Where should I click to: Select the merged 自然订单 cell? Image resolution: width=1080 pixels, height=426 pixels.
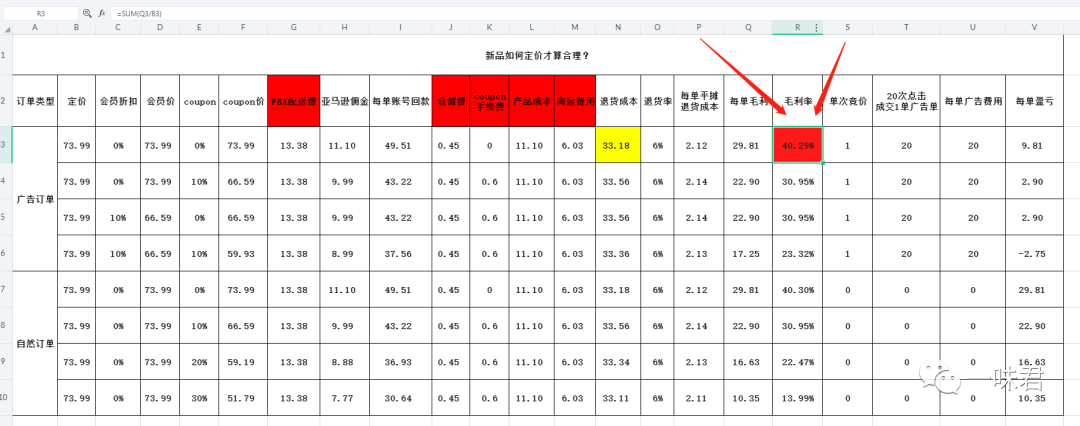pos(34,343)
